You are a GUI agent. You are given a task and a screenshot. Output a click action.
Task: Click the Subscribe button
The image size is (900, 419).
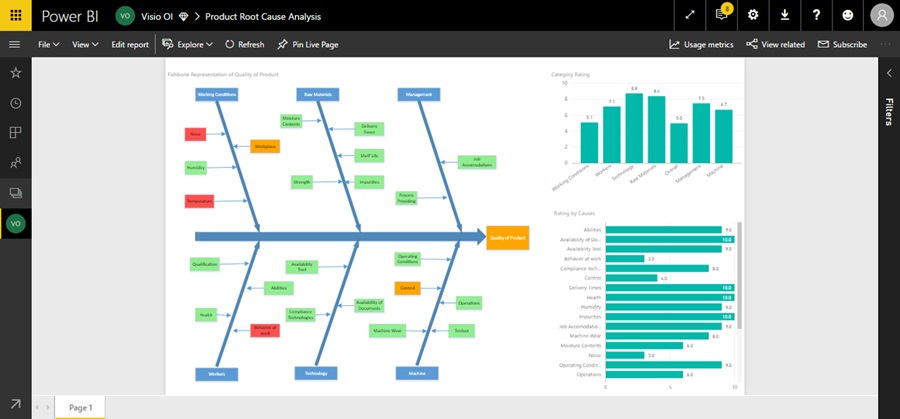(x=843, y=44)
